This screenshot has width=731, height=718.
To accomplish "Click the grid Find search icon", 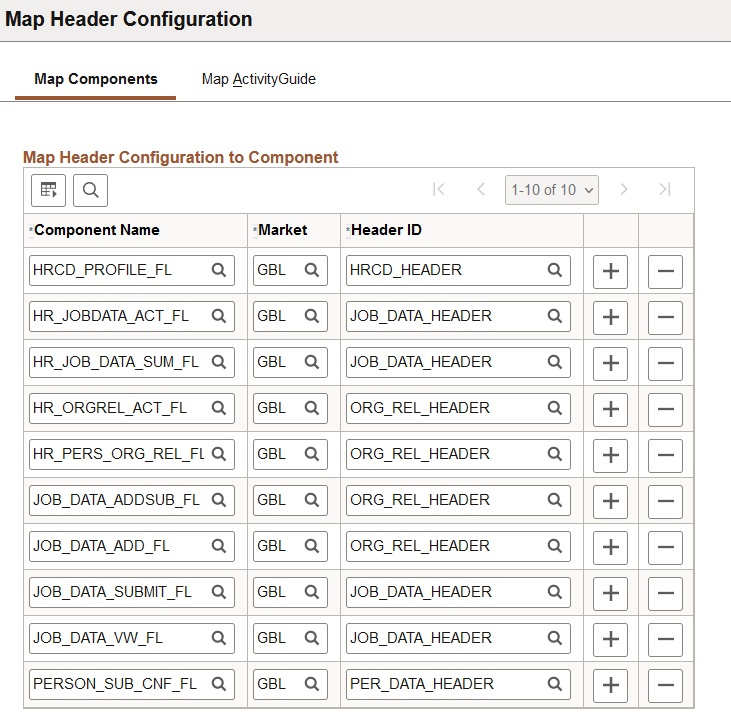I will pyautogui.click(x=90, y=190).
